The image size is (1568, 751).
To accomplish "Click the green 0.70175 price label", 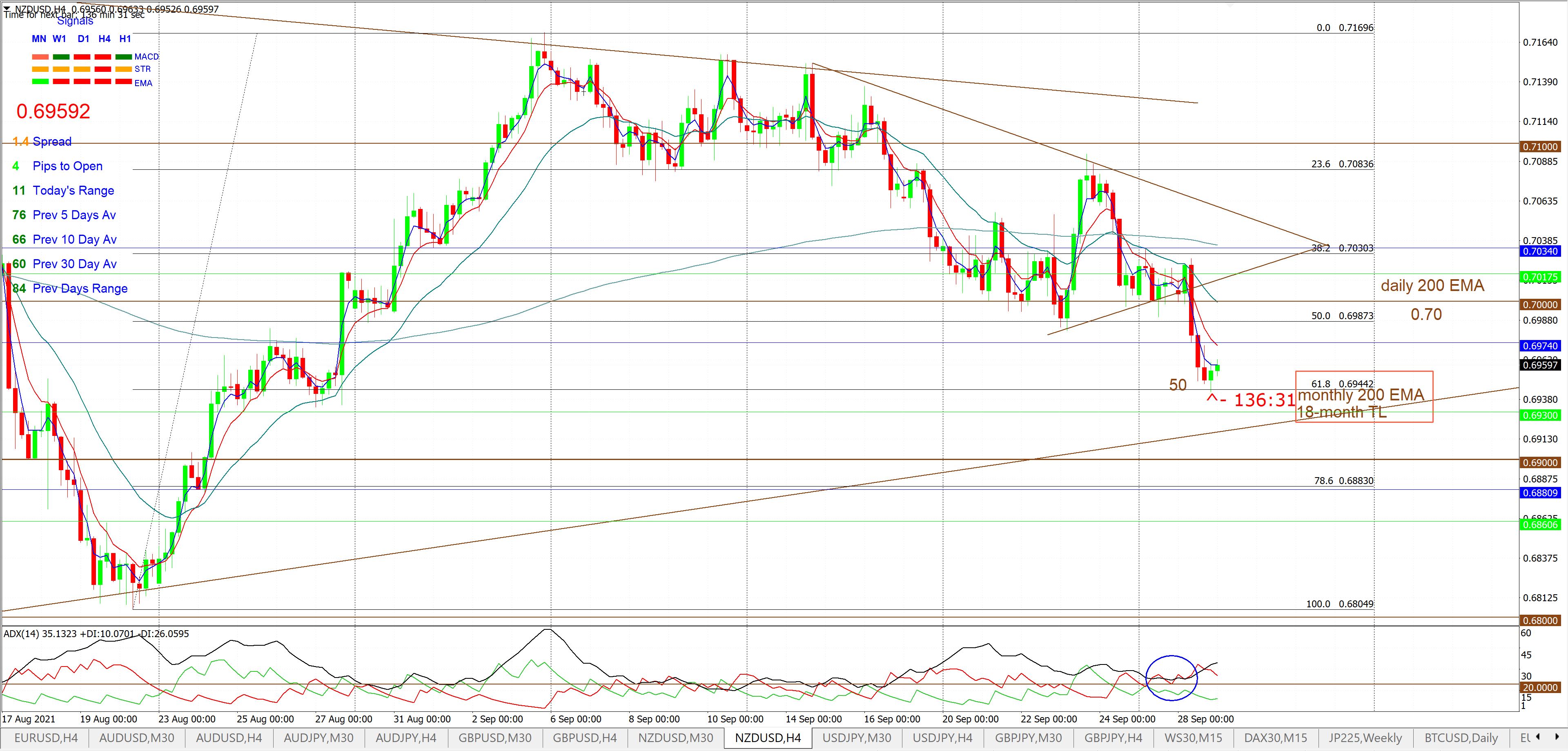I will tap(1540, 278).
